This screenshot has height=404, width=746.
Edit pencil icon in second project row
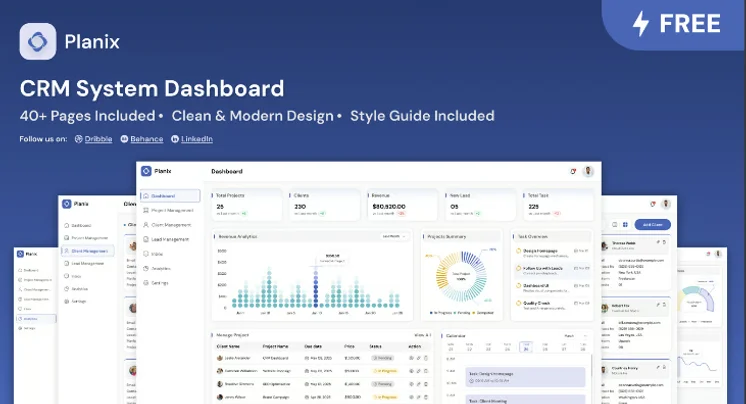pos(419,371)
